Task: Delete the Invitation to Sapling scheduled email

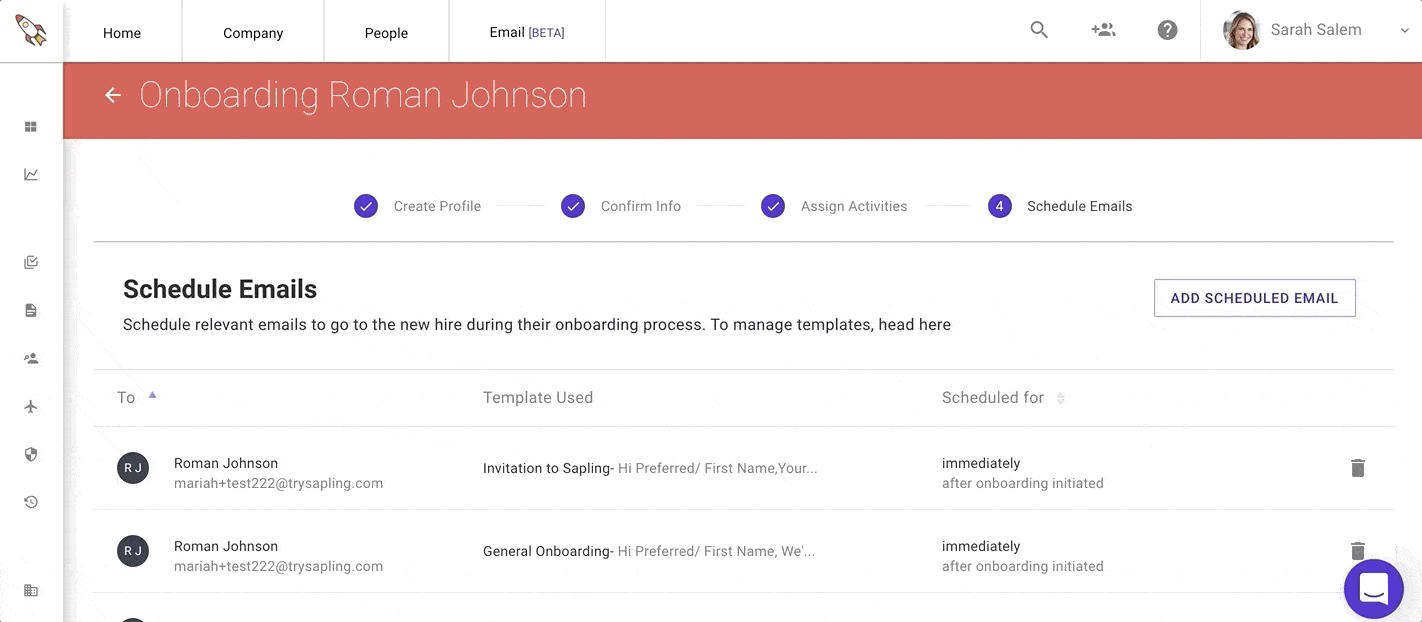Action: click(x=1357, y=468)
